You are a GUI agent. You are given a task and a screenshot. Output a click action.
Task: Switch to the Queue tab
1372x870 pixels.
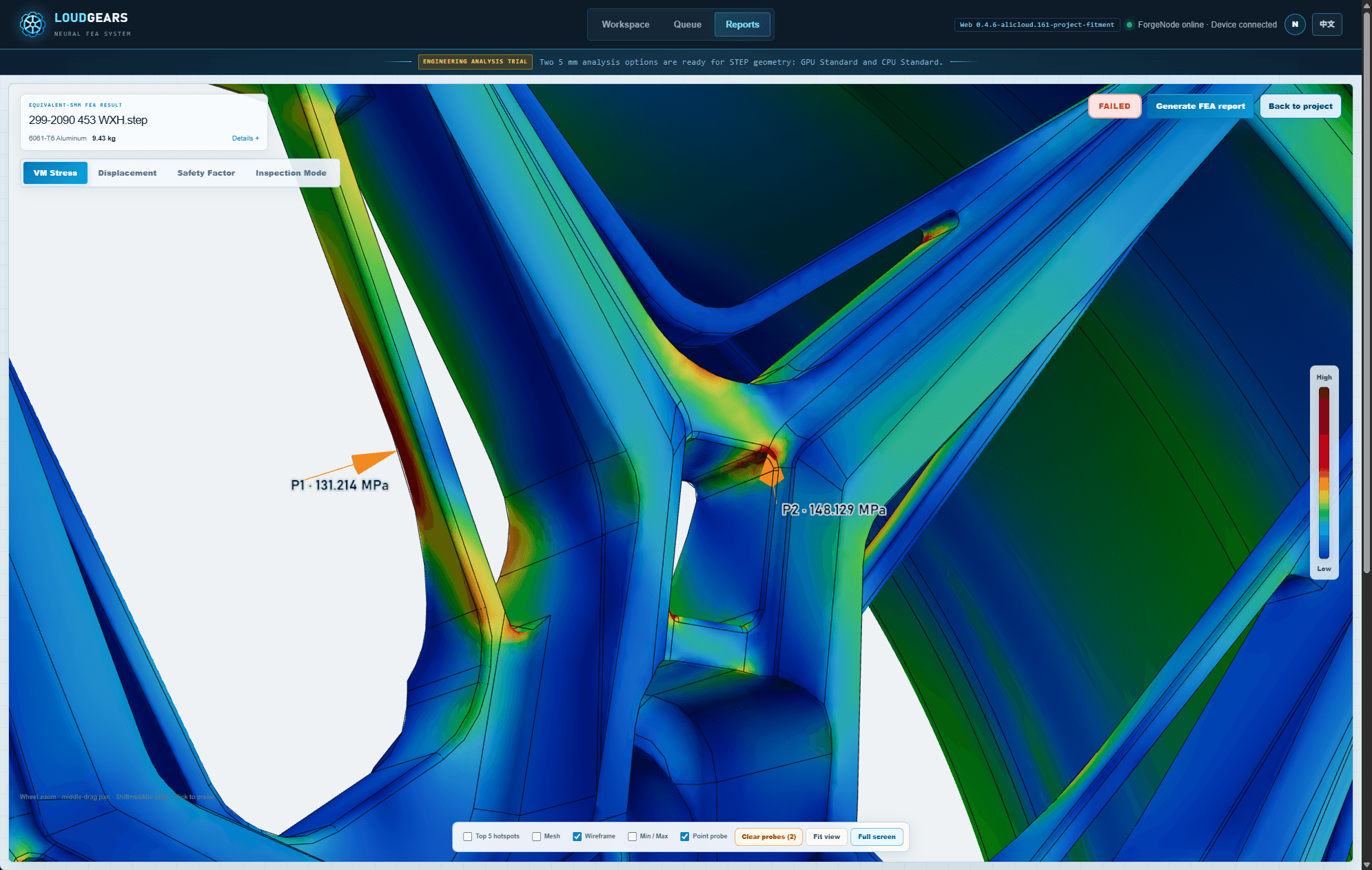(x=688, y=24)
